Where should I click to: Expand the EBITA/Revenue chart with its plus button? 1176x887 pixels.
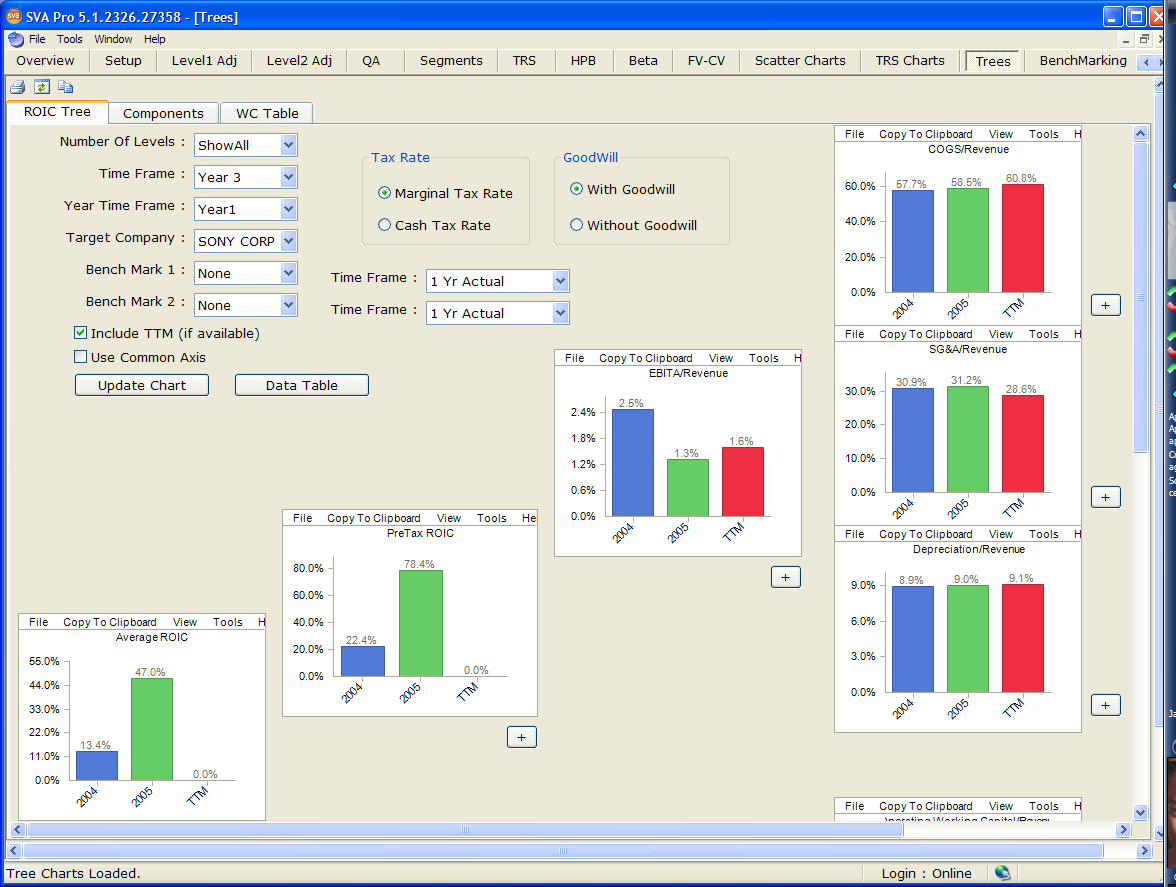point(785,577)
